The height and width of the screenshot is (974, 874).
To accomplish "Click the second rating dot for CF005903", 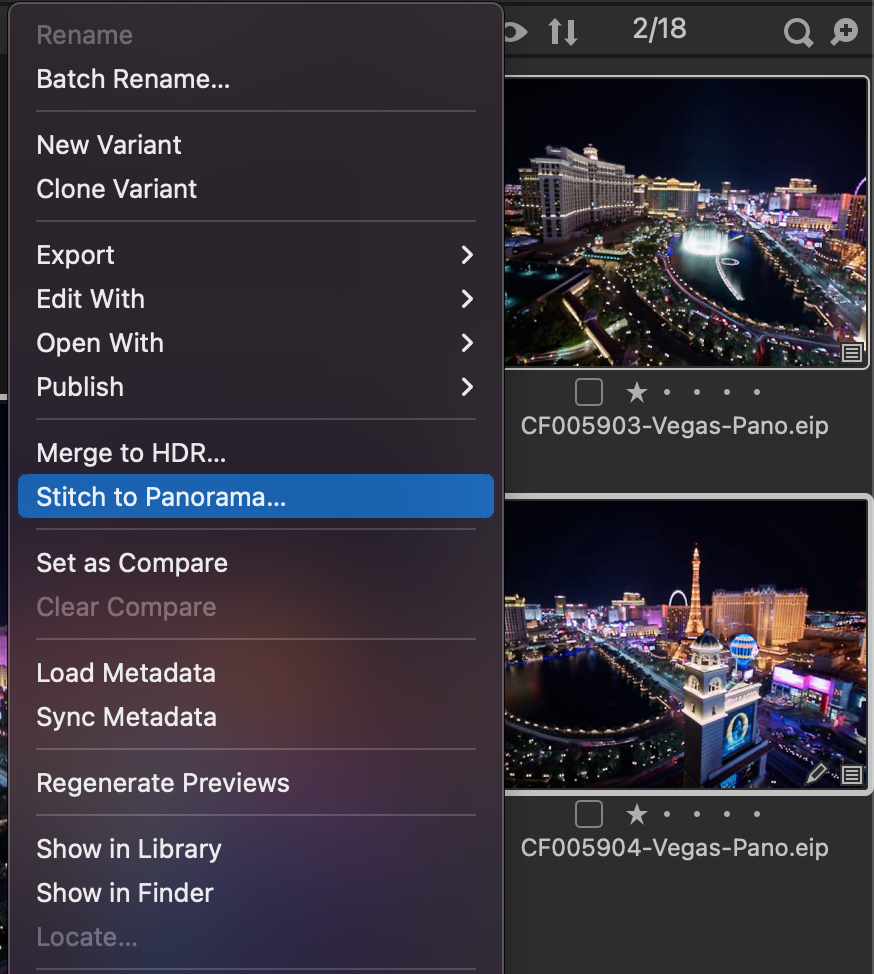I will 667,392.
